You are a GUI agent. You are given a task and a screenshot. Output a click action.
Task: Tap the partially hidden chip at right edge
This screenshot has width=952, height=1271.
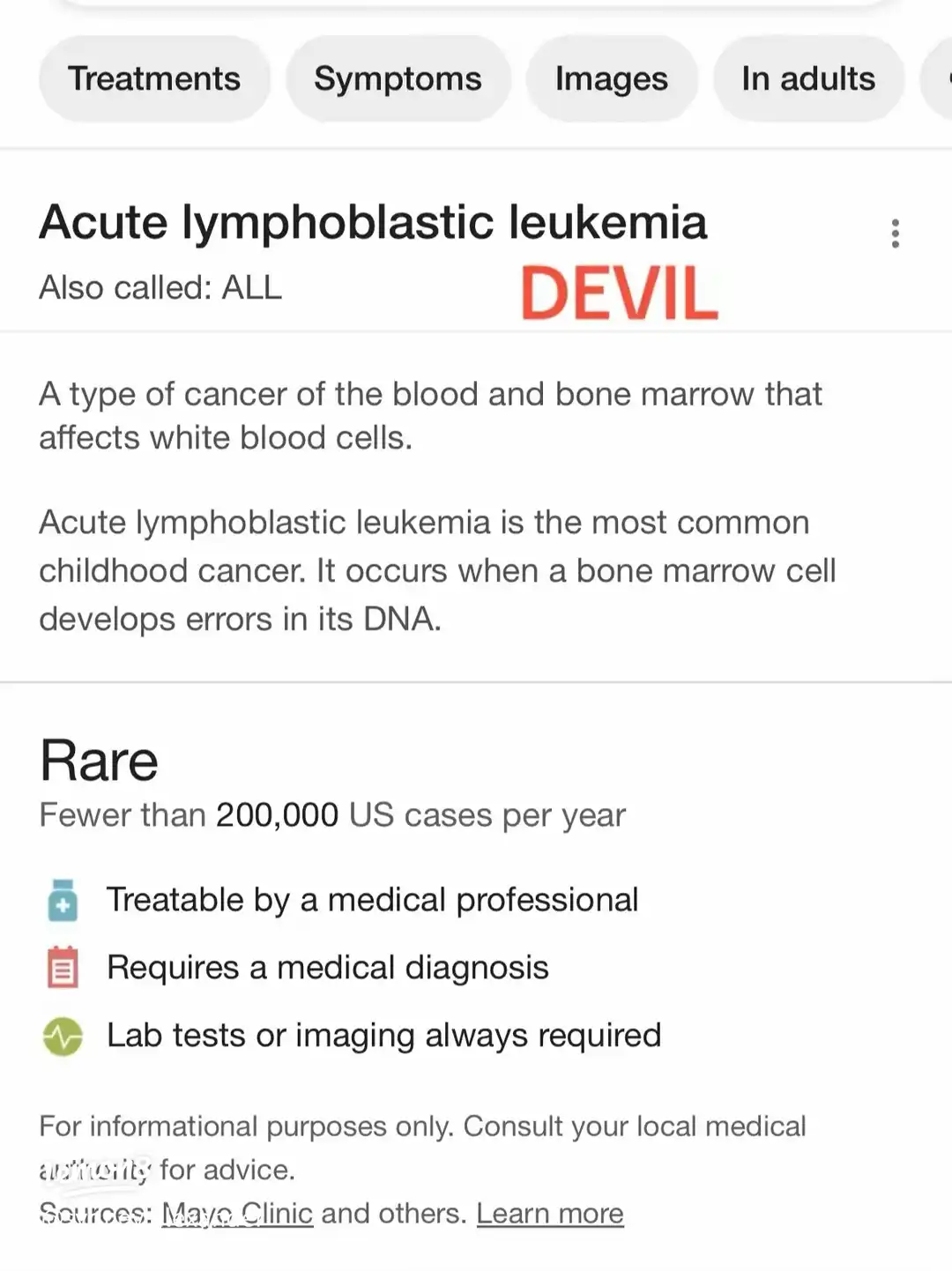click(937, 78)
